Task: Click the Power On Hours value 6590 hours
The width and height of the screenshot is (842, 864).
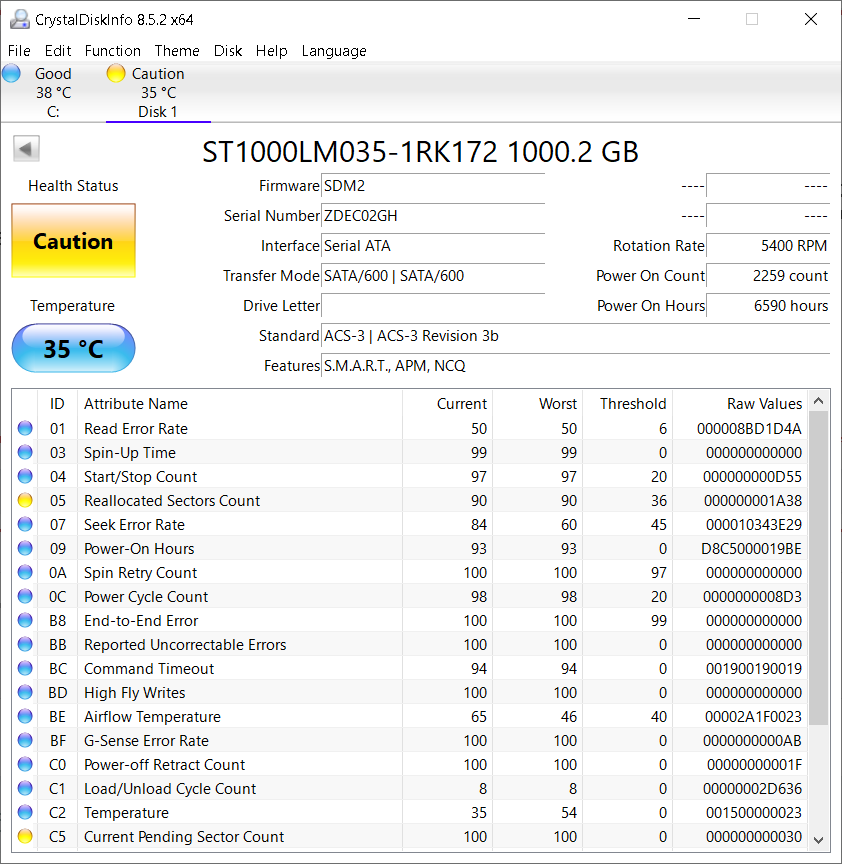Action: (768, 306)
